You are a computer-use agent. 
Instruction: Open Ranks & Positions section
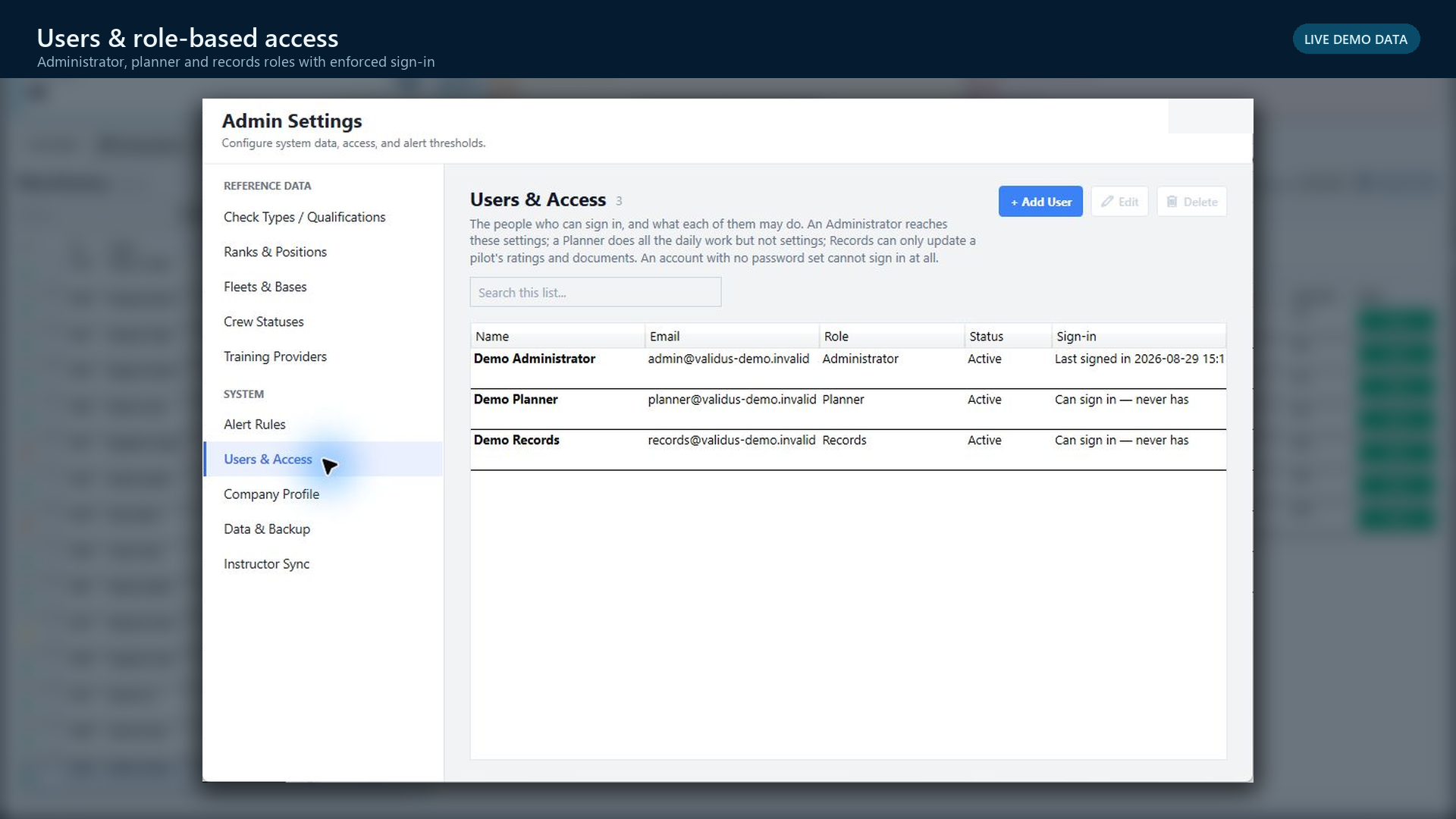coord(324,252)
